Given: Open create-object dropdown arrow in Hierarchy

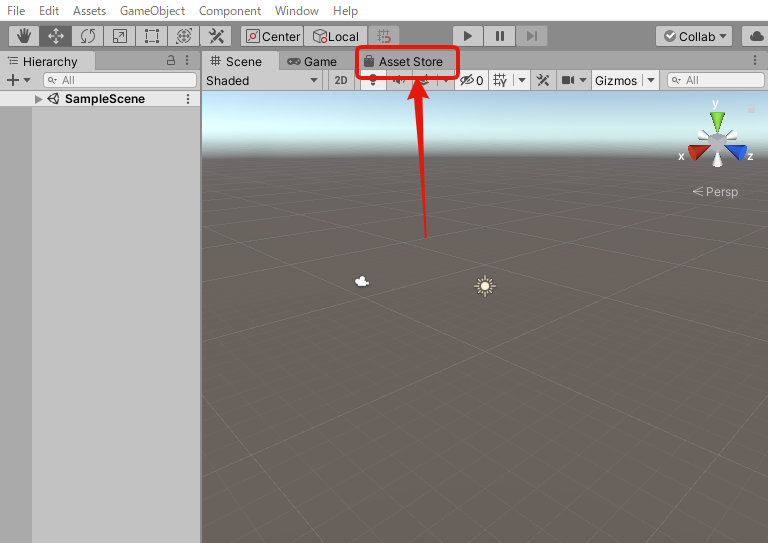Looking at the screenshot, I should tap(27, 80).
